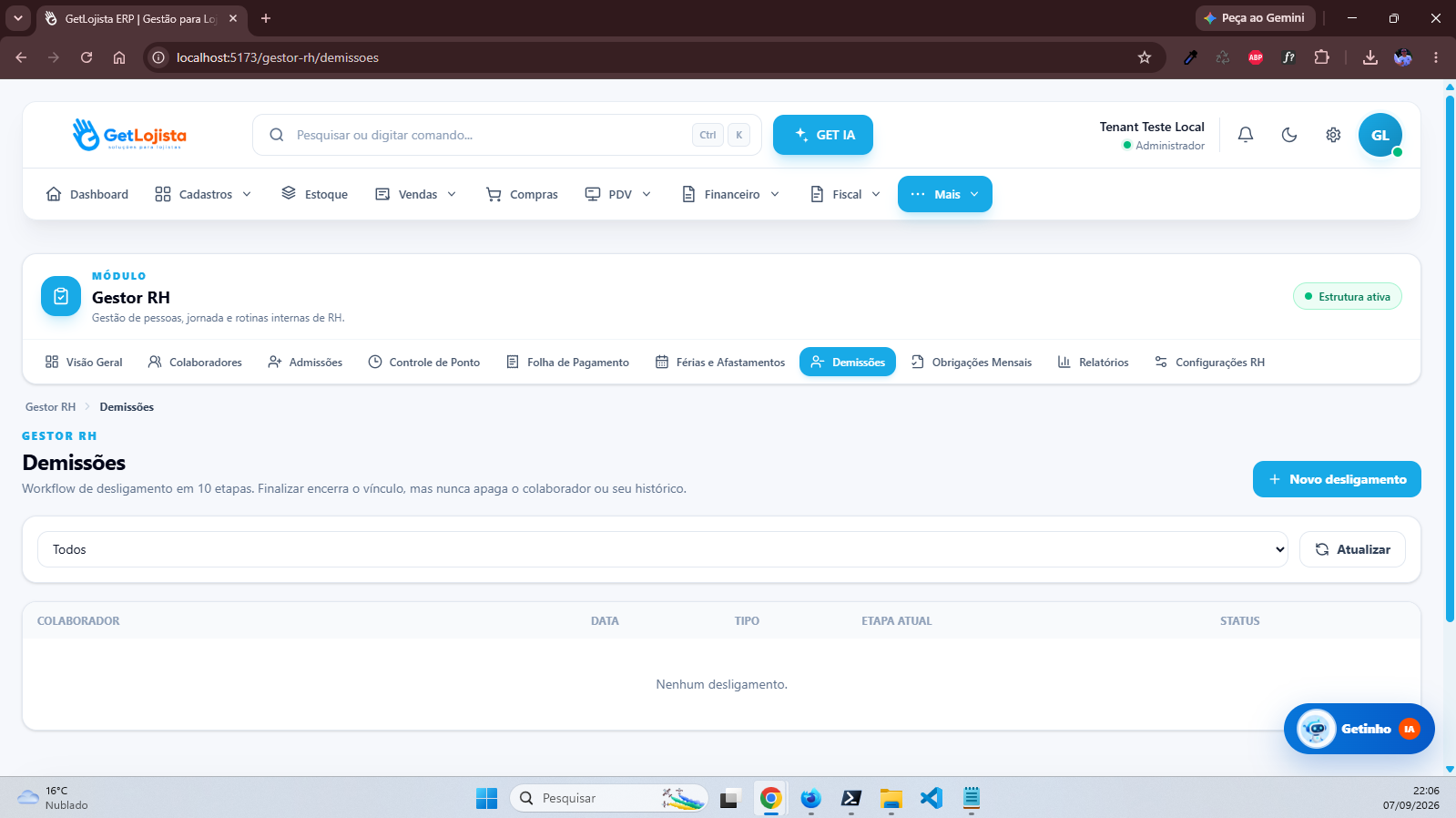Expand the Vendas dropdown menu
Viewport: 1456px width, 818px height.
tap(415, 194)
